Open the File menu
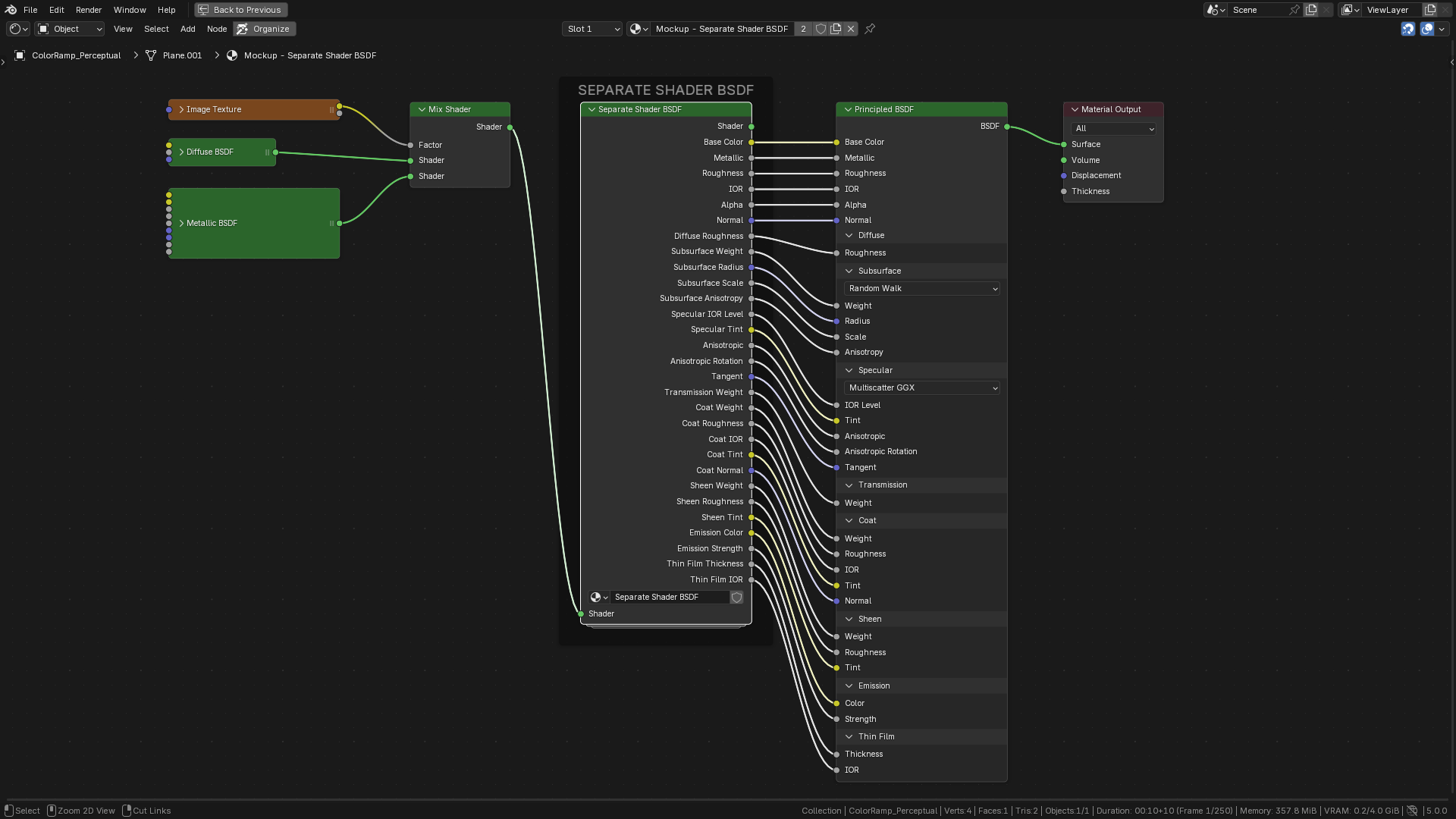The height and width of the screenshot is (819, 1456). (30, 10)
